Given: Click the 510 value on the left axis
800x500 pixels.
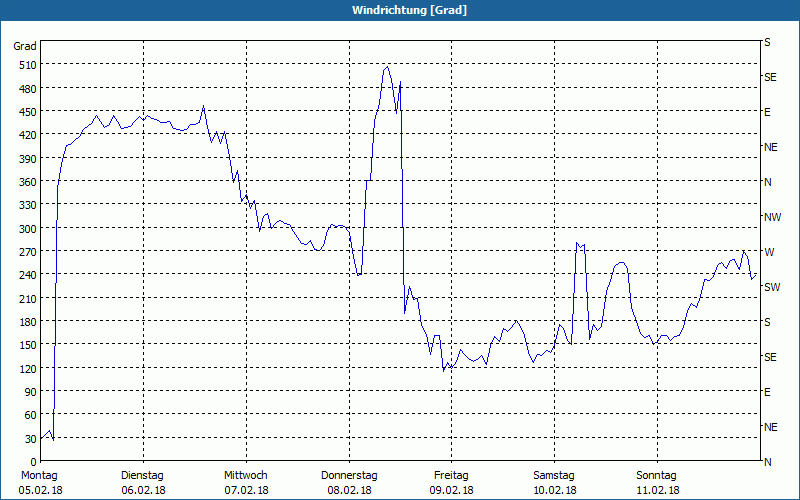Looking at the screenshot, I should coord(28,65).
